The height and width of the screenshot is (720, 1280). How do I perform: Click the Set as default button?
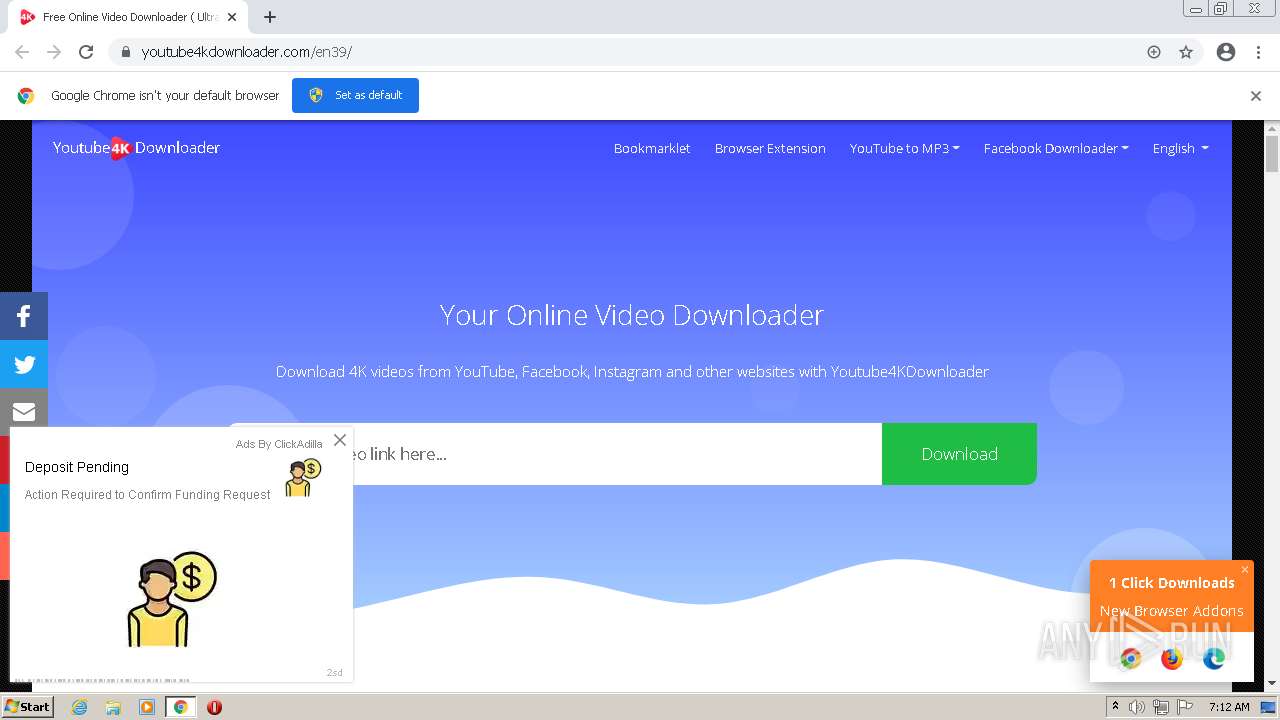tap(355, 95)
